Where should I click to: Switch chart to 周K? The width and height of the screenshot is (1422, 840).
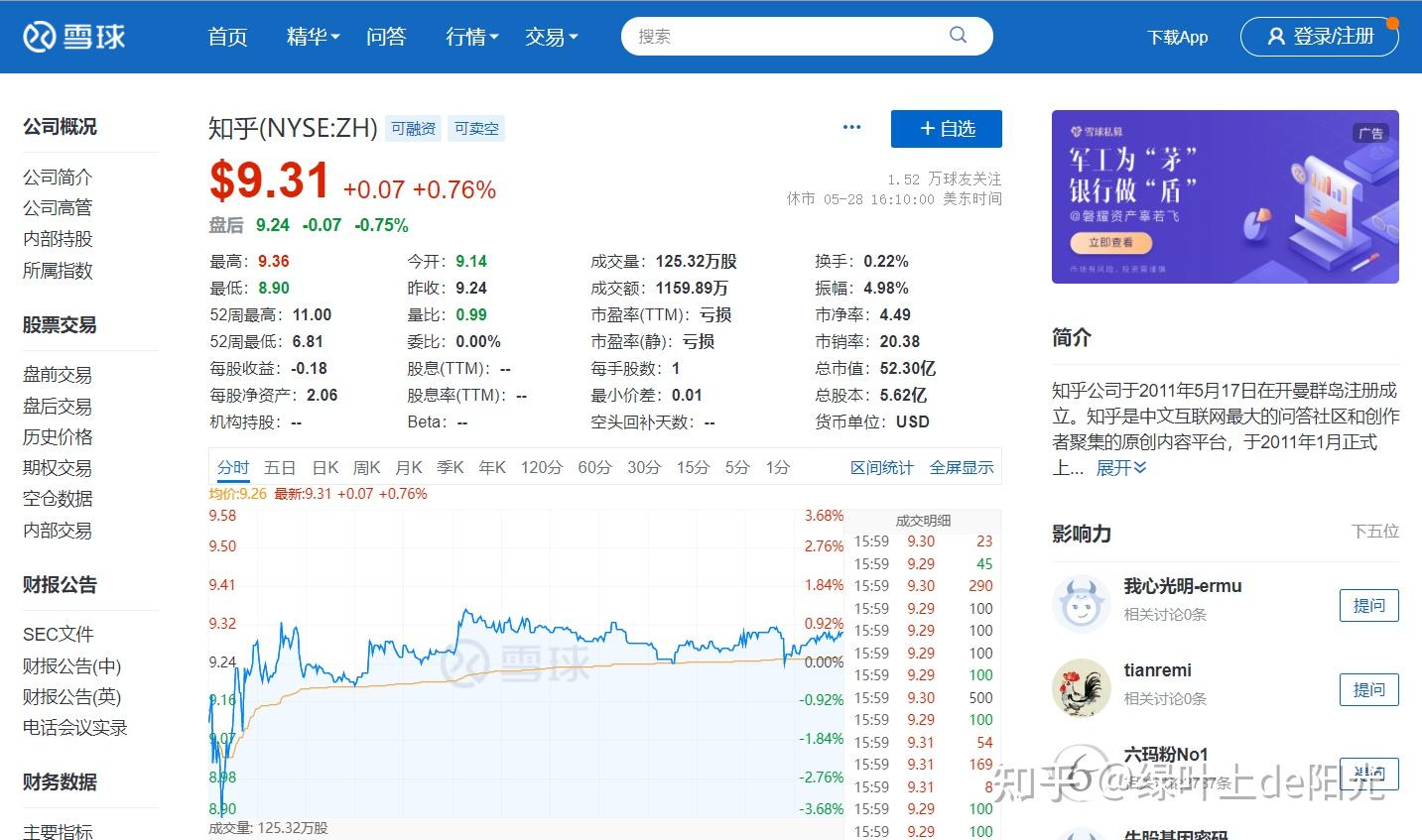click(367, 467)
